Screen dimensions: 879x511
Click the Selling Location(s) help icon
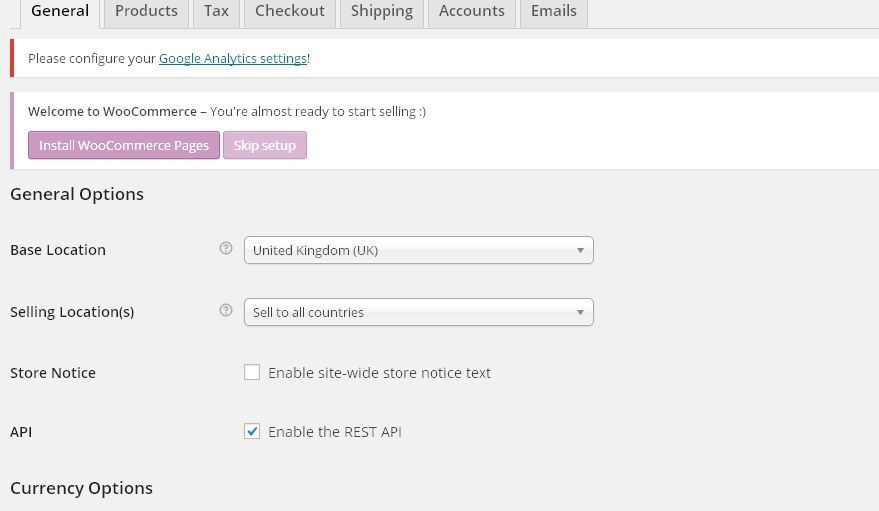(225, 310)
